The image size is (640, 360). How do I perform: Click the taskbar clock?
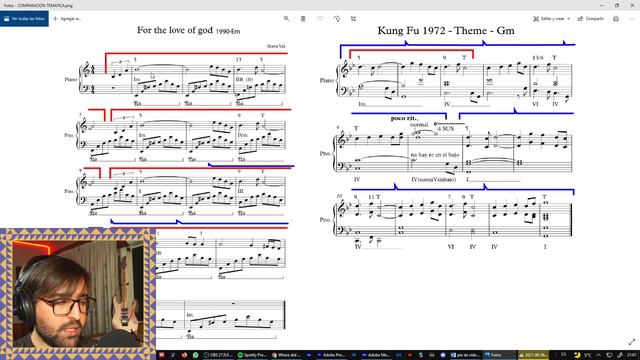coord(632,355)
